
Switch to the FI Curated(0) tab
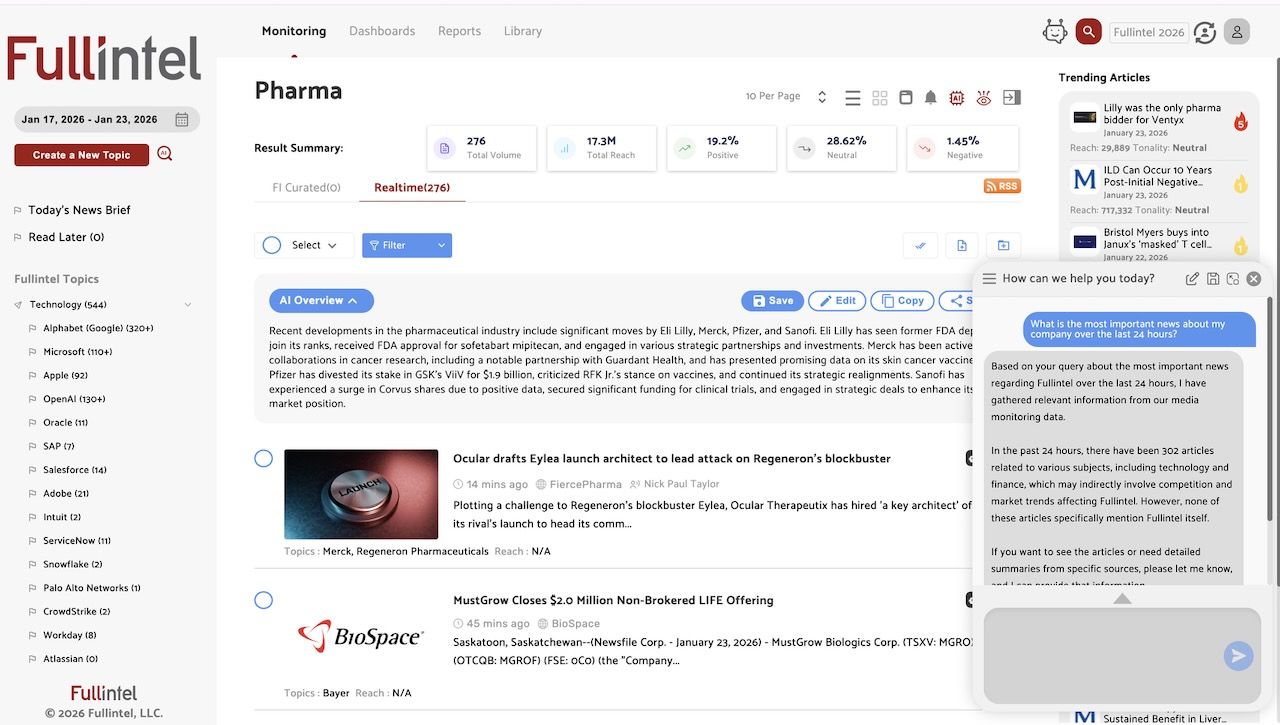[306, 187]
